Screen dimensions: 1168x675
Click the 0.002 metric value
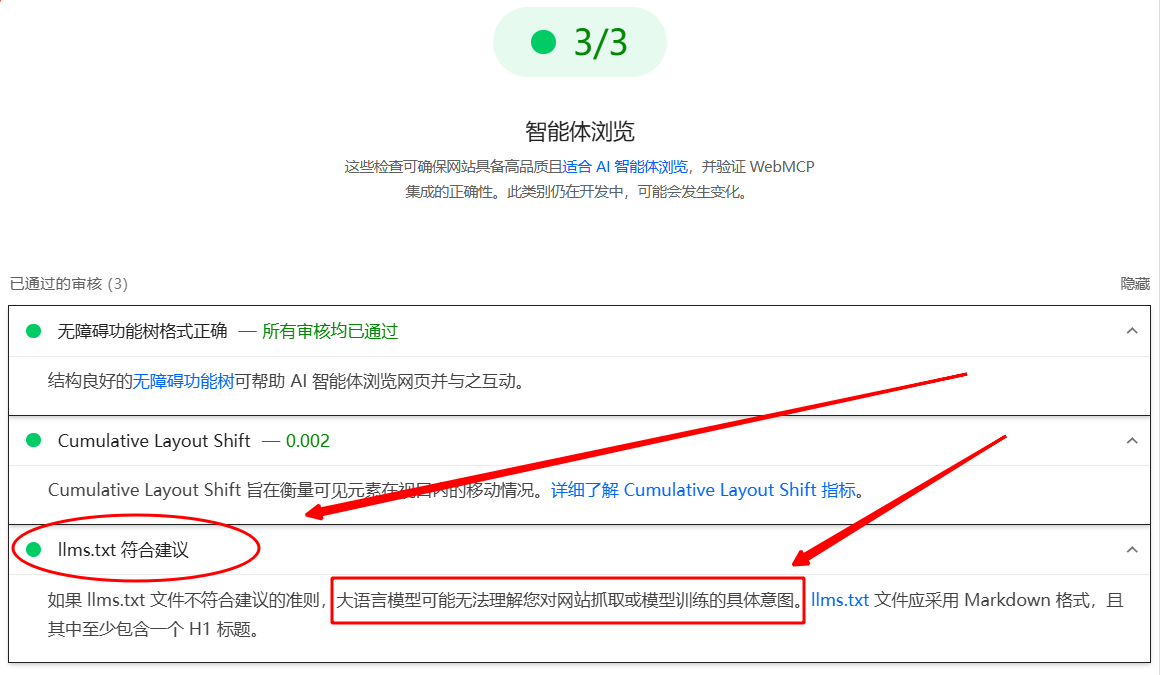pyautogui.click(x=308, y=440)
